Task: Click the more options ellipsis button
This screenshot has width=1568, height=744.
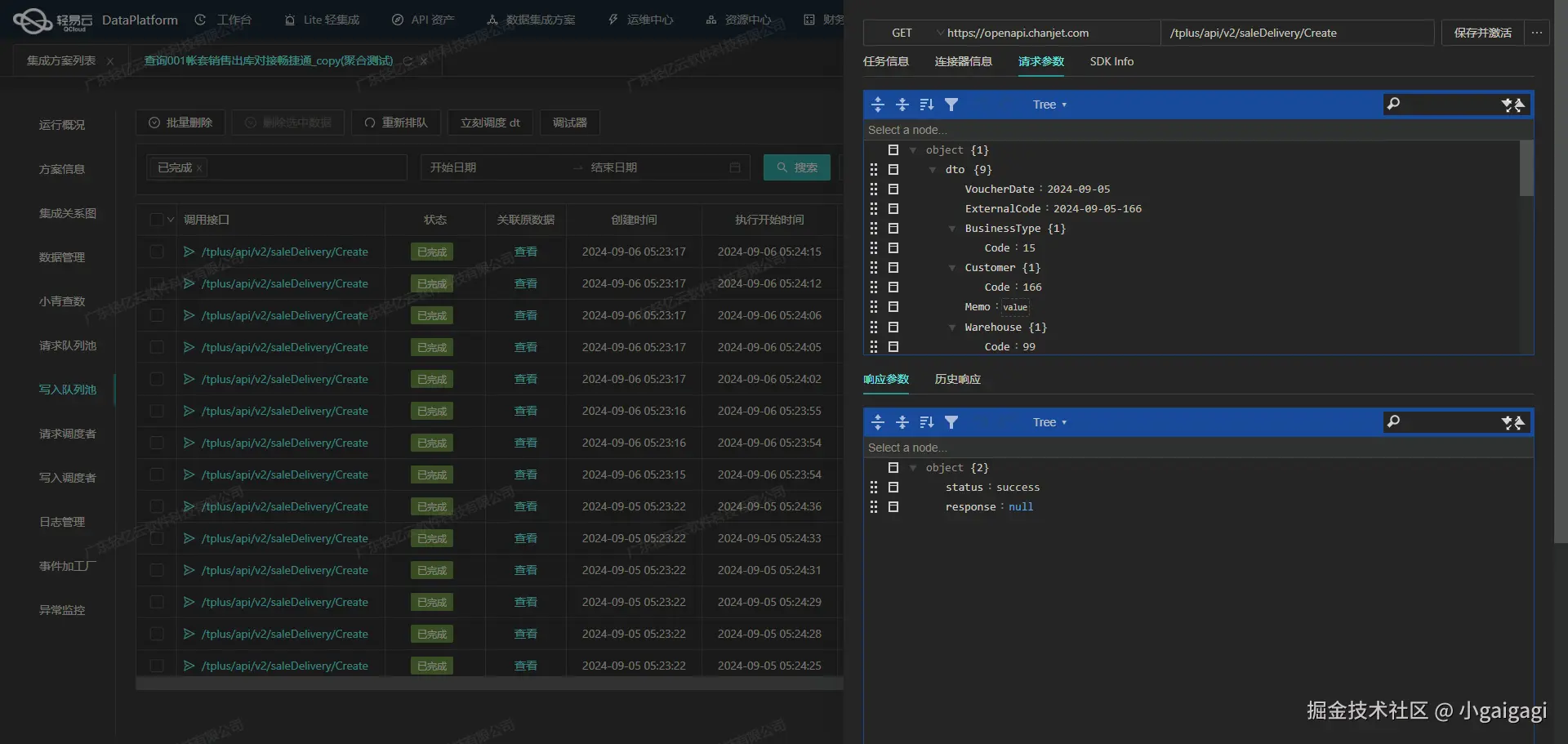Action: (x=1537, y=33)
